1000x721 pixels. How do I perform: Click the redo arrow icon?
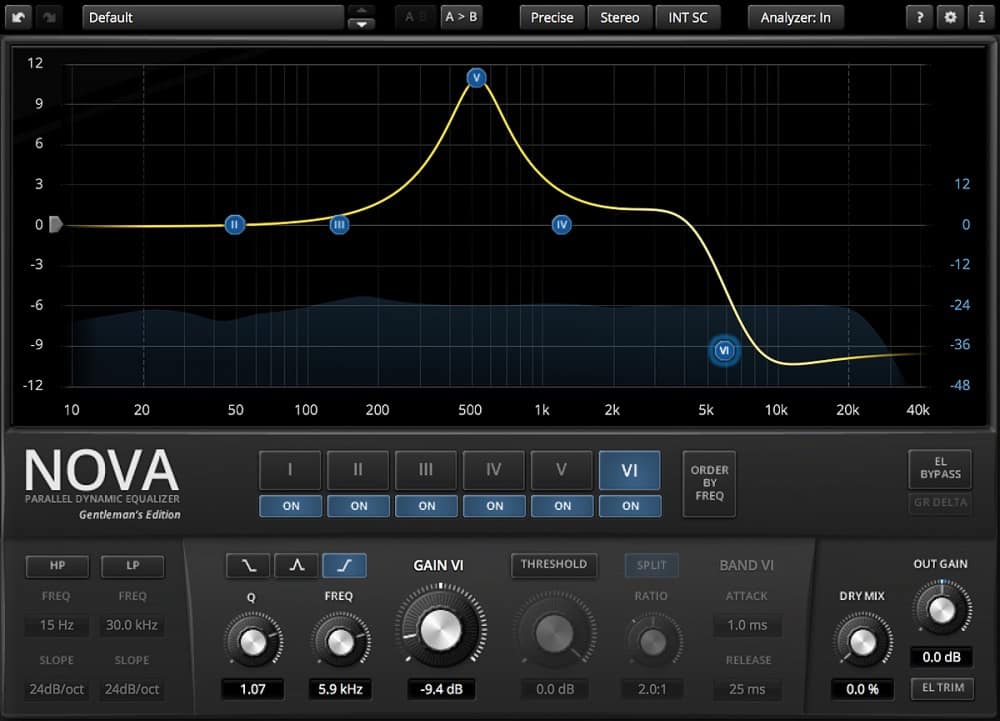point(51,17)
